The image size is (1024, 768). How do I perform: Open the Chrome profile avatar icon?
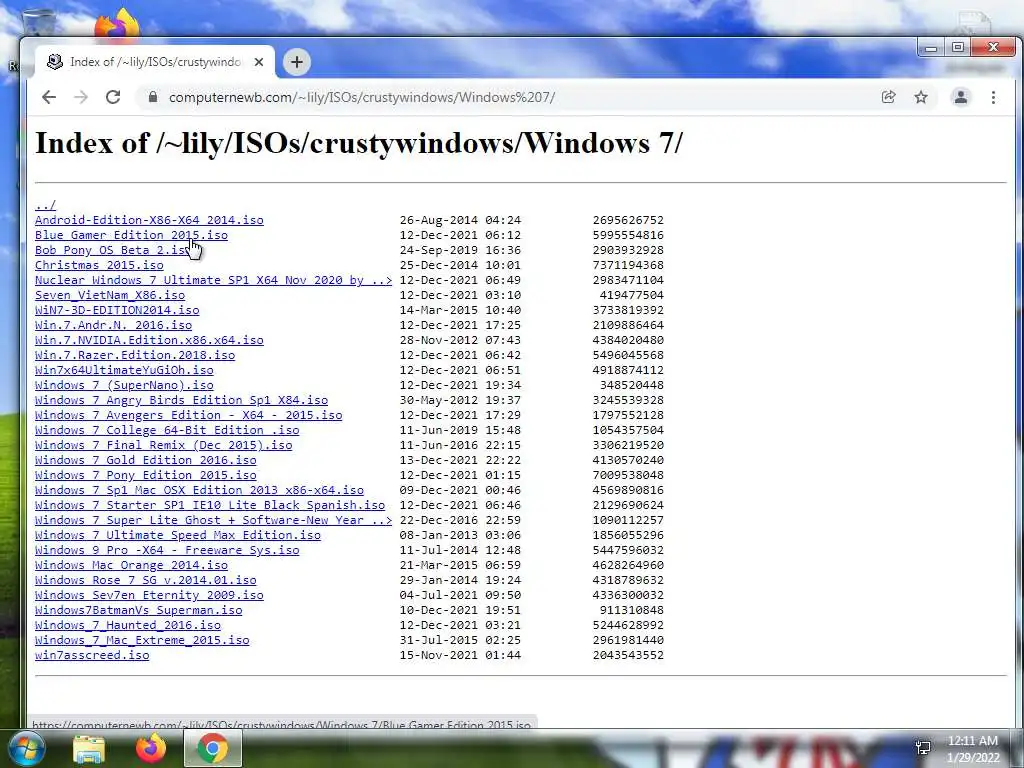pos(961,97)
